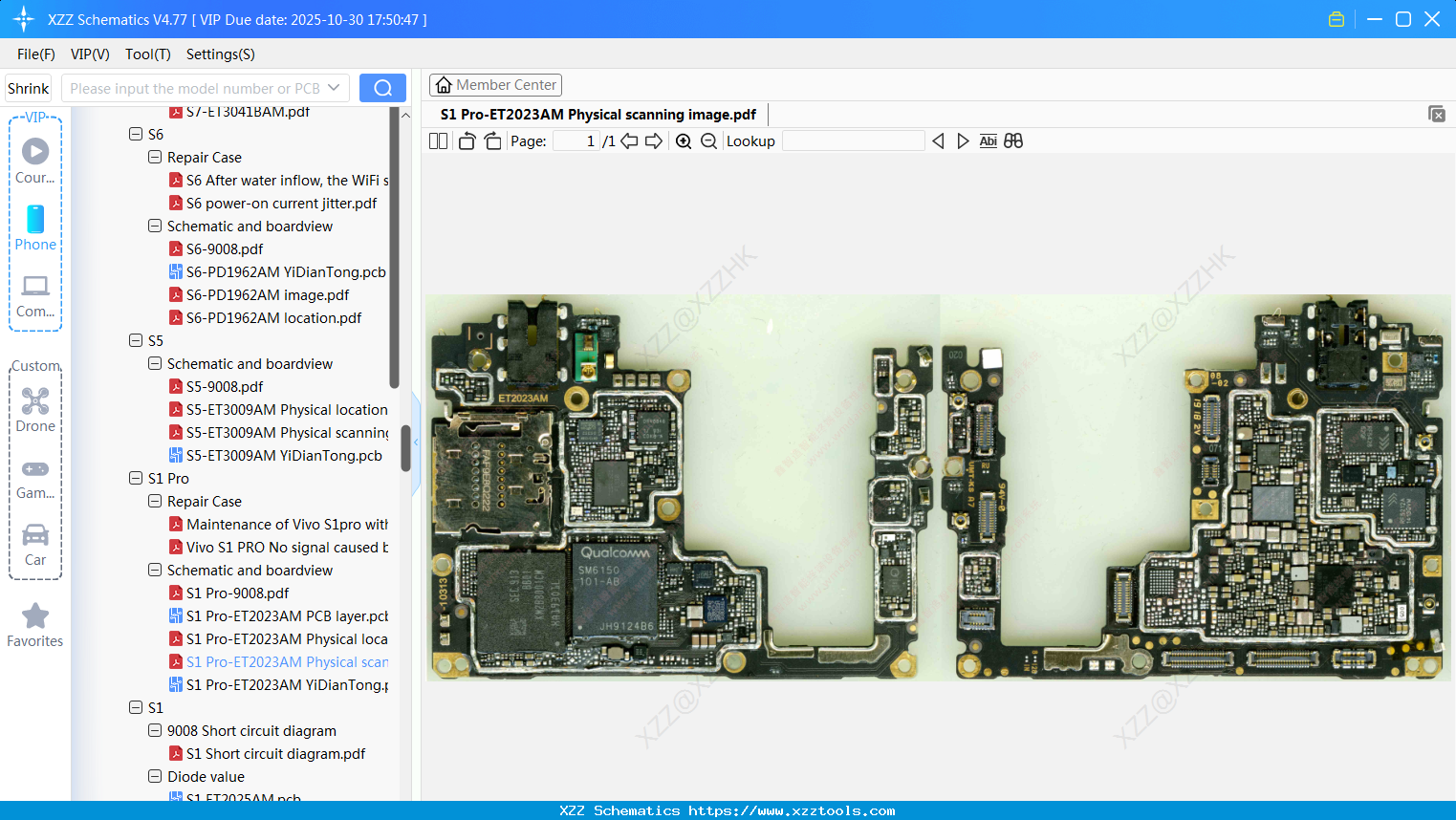
Task: Click the blue search button
Action: [382, 88]
